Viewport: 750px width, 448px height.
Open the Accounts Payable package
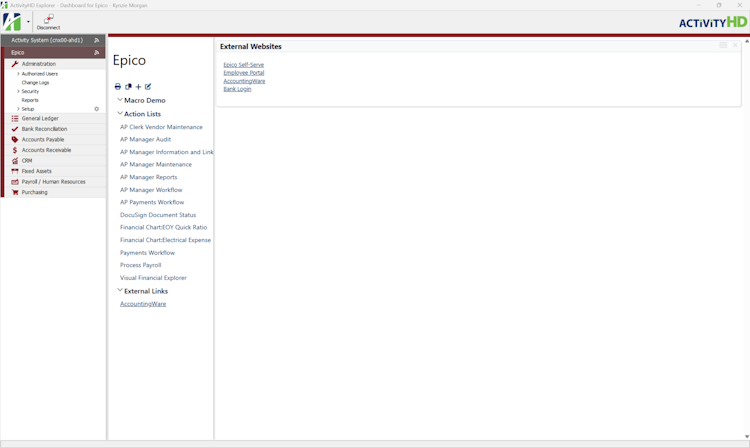coord(43,140)
